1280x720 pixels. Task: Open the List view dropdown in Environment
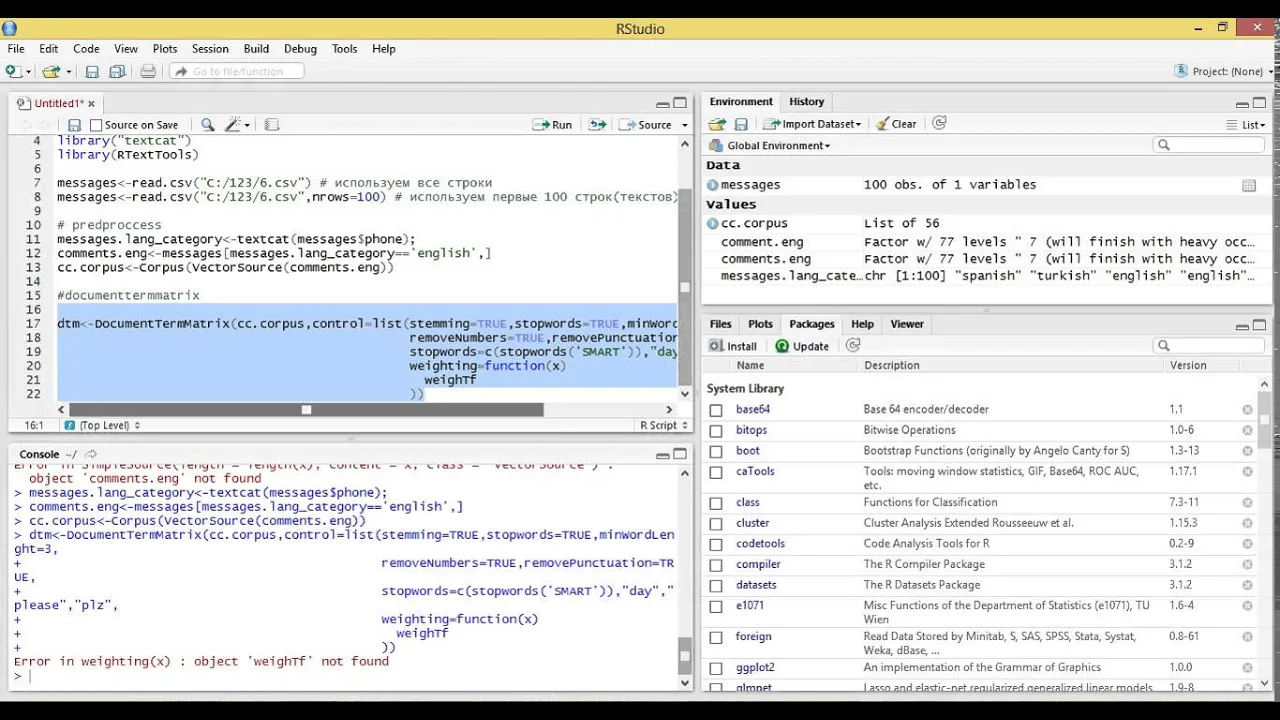tap(1247, 124)
